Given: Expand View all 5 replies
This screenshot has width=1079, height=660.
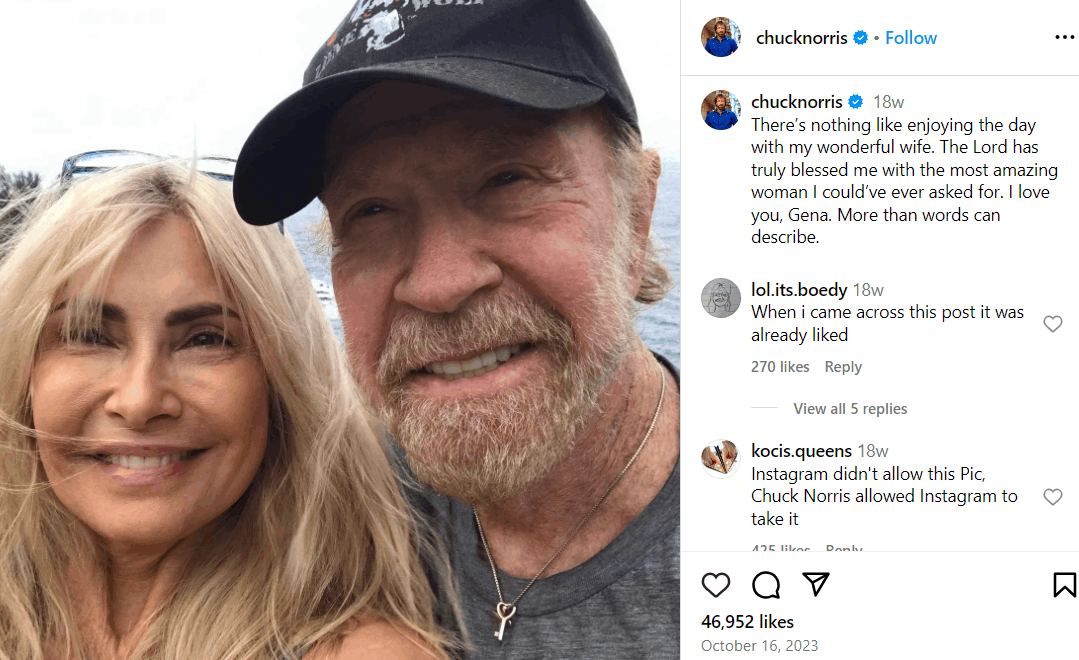Looking at the screenshot, I should point(850,409).
